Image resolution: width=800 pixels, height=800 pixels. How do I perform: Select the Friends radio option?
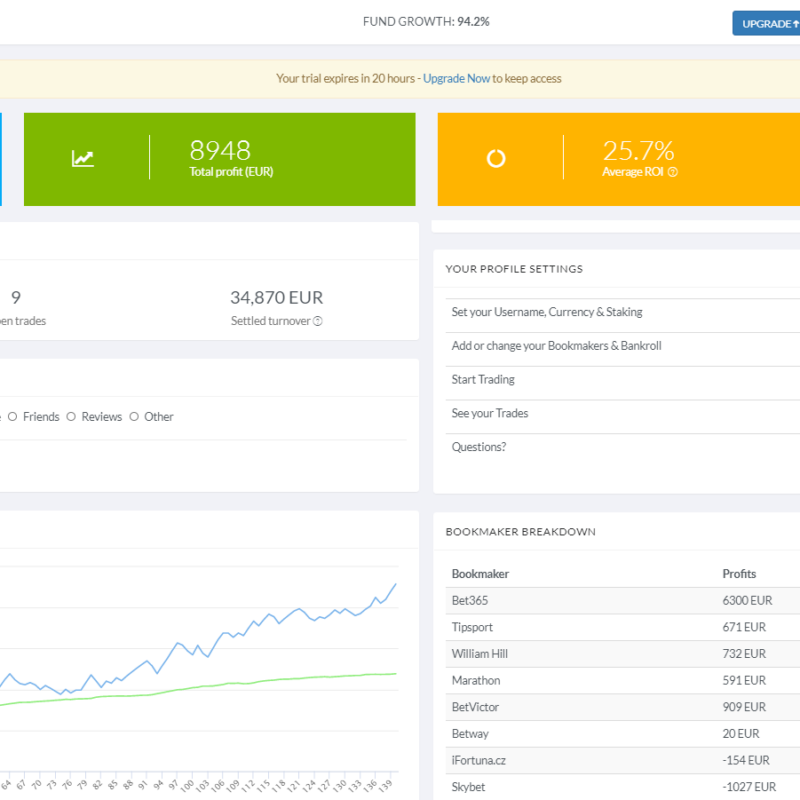coord(13,417)
